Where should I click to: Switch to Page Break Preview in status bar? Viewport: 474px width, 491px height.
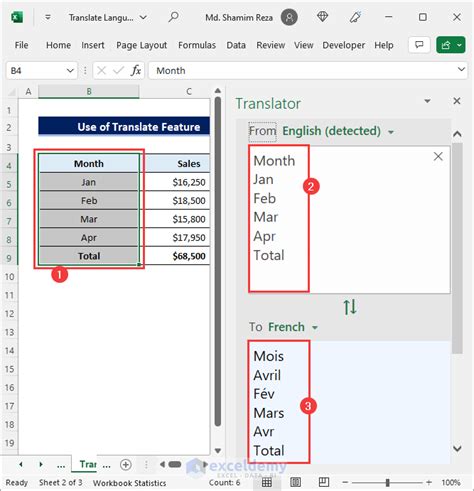pyautogui.click(x=324, y=482)
